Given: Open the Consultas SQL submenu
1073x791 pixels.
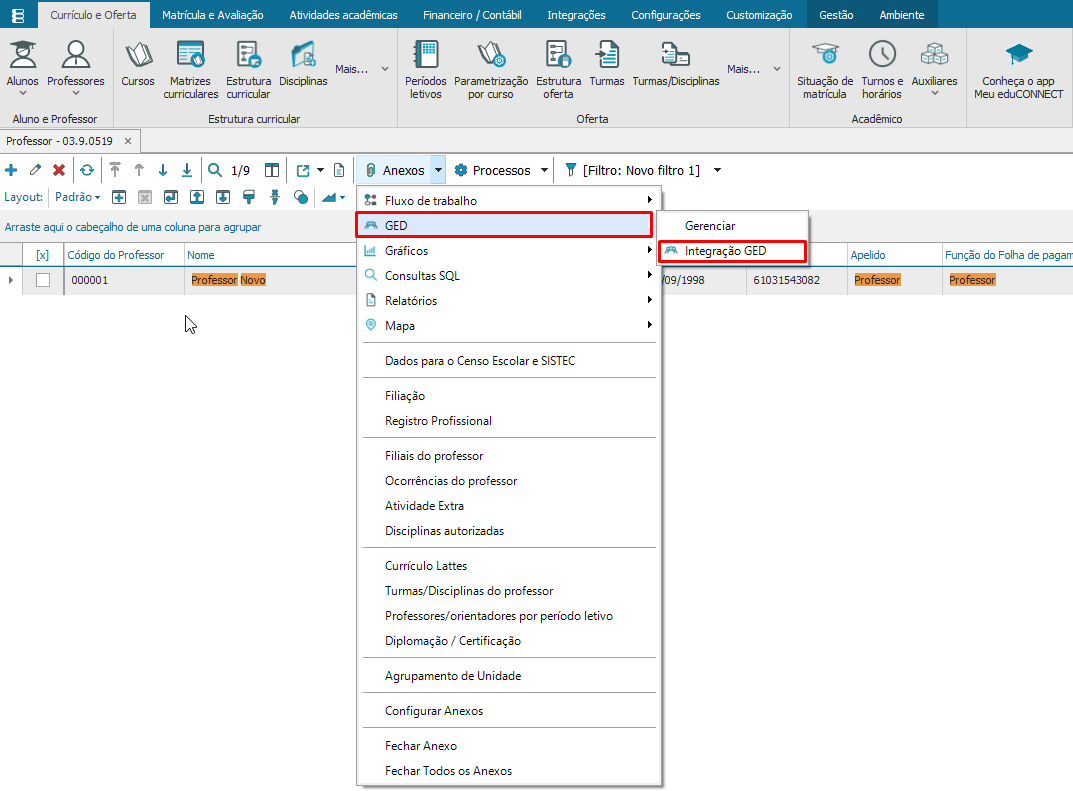Looking at the screenshot, I should pos(507,276).
